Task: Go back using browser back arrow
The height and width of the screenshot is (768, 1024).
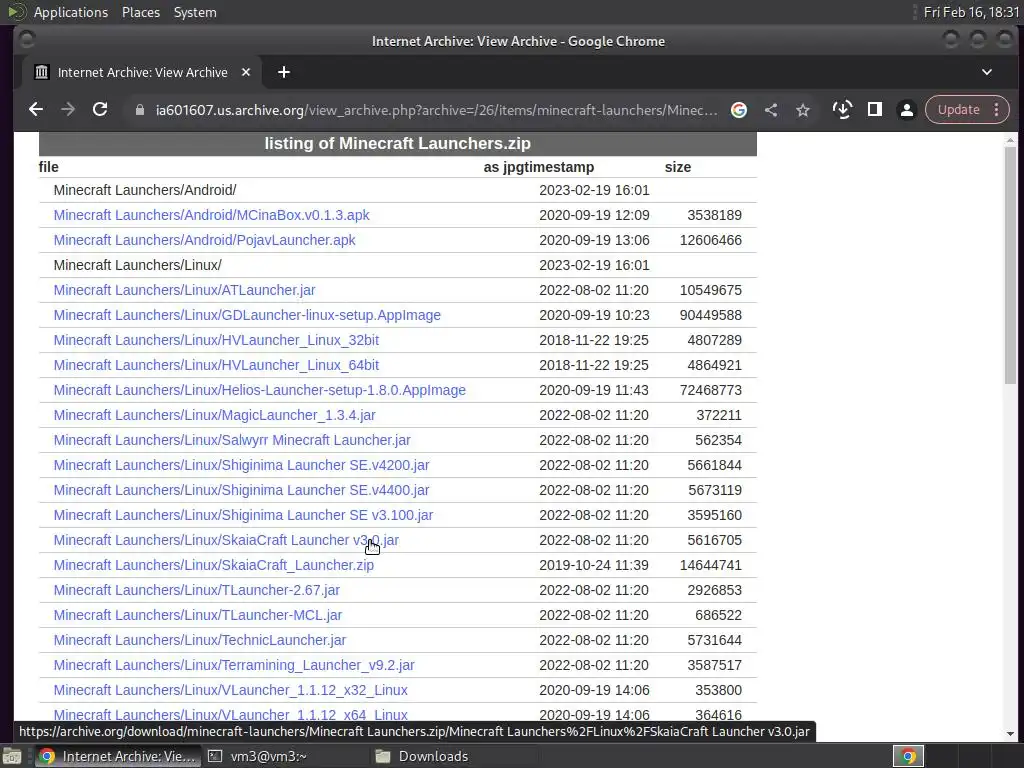Action: 36,110
